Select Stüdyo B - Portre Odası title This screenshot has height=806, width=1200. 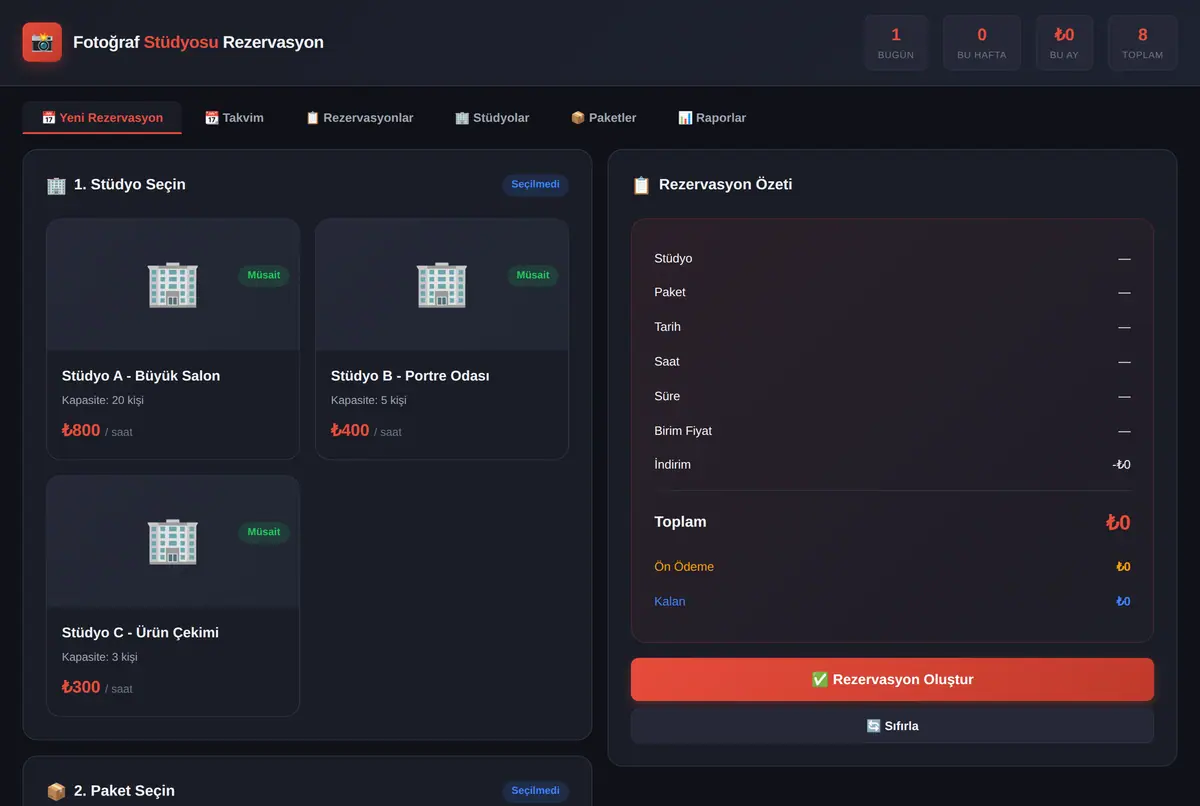tap(410, 376)
